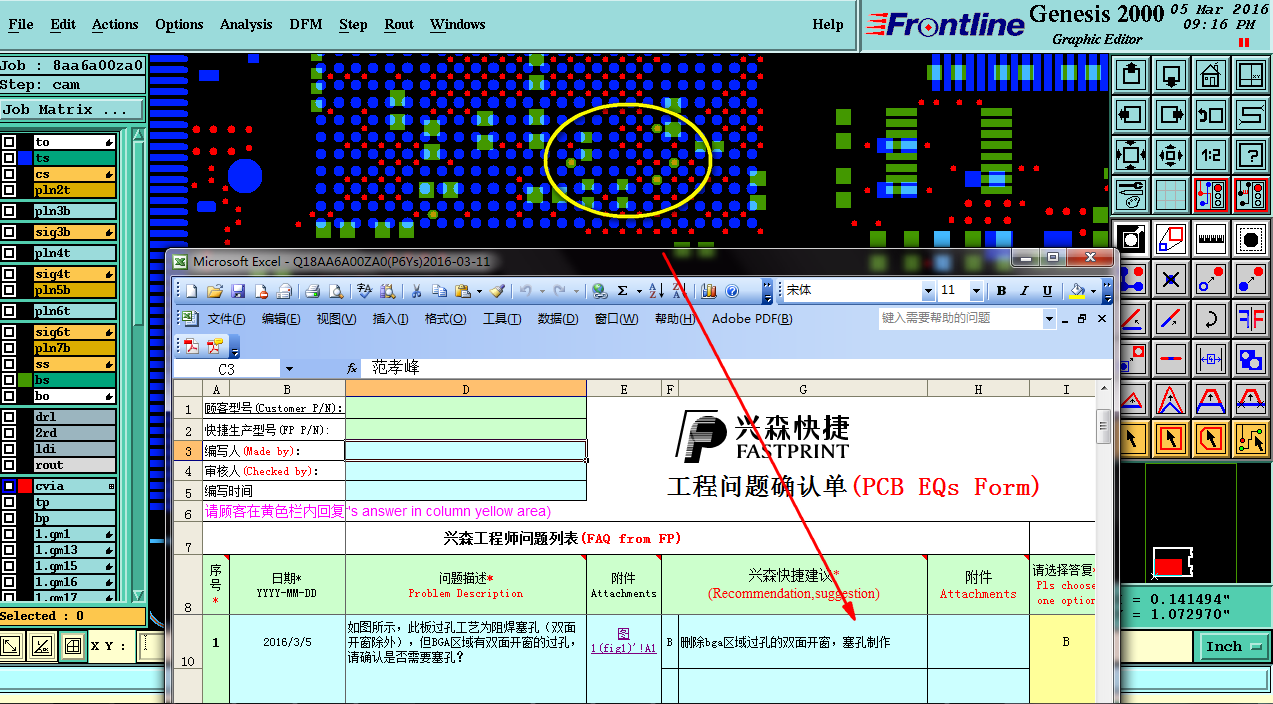This screenshot has height=704, width=1273.
Task: Click the Job Matrix button
Action: pos(73,110)
